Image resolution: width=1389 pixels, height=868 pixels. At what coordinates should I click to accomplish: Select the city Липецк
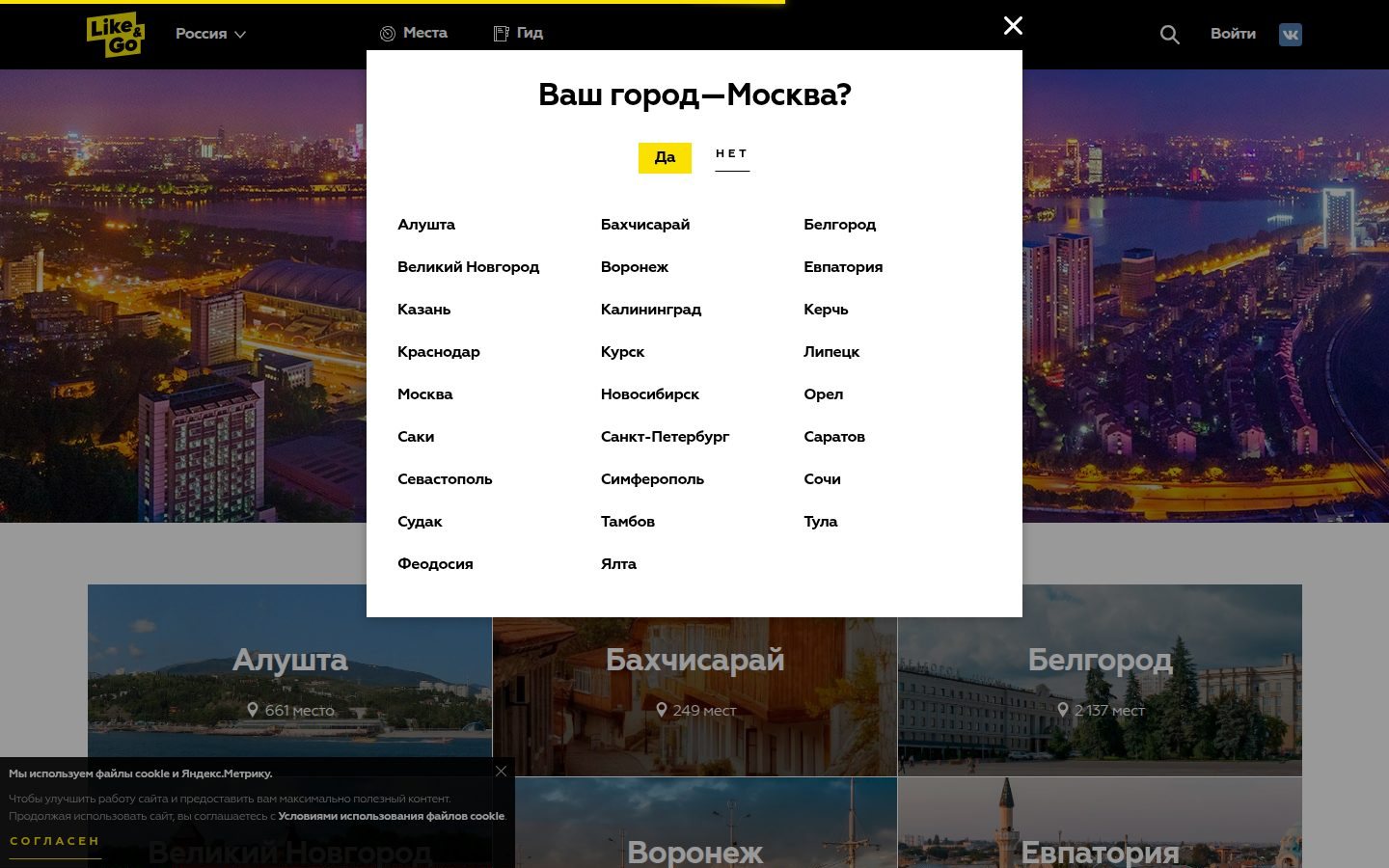[x=831, y=352]
